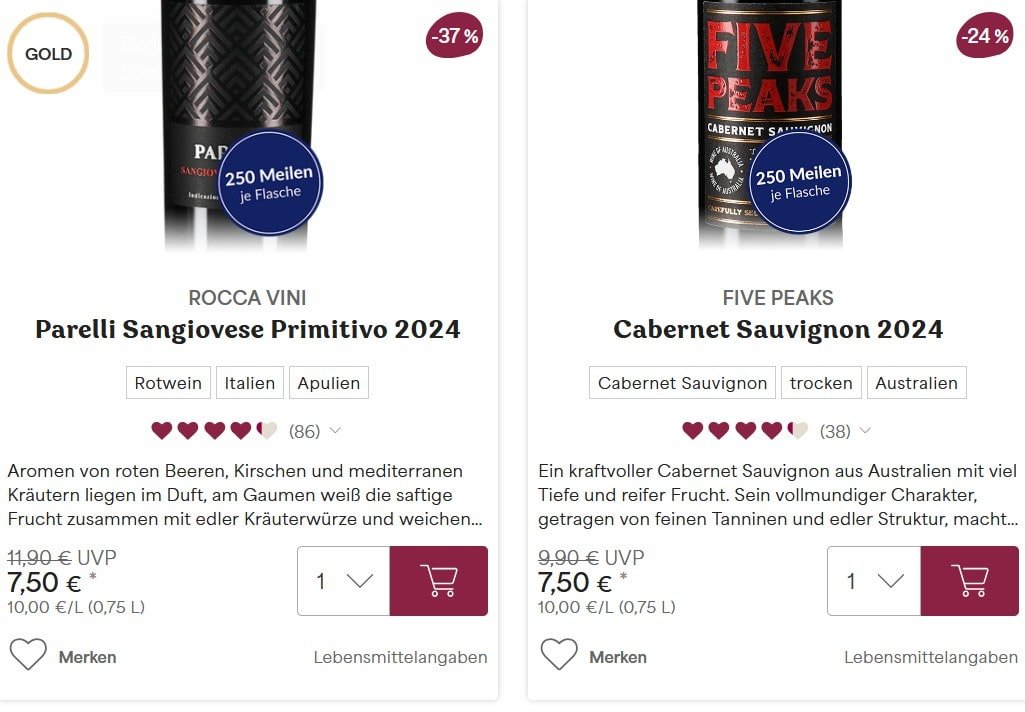Open quantity dropdown for Five Peaks wine
Viewport: 1025px width, 712px height.
coord(874,581)
